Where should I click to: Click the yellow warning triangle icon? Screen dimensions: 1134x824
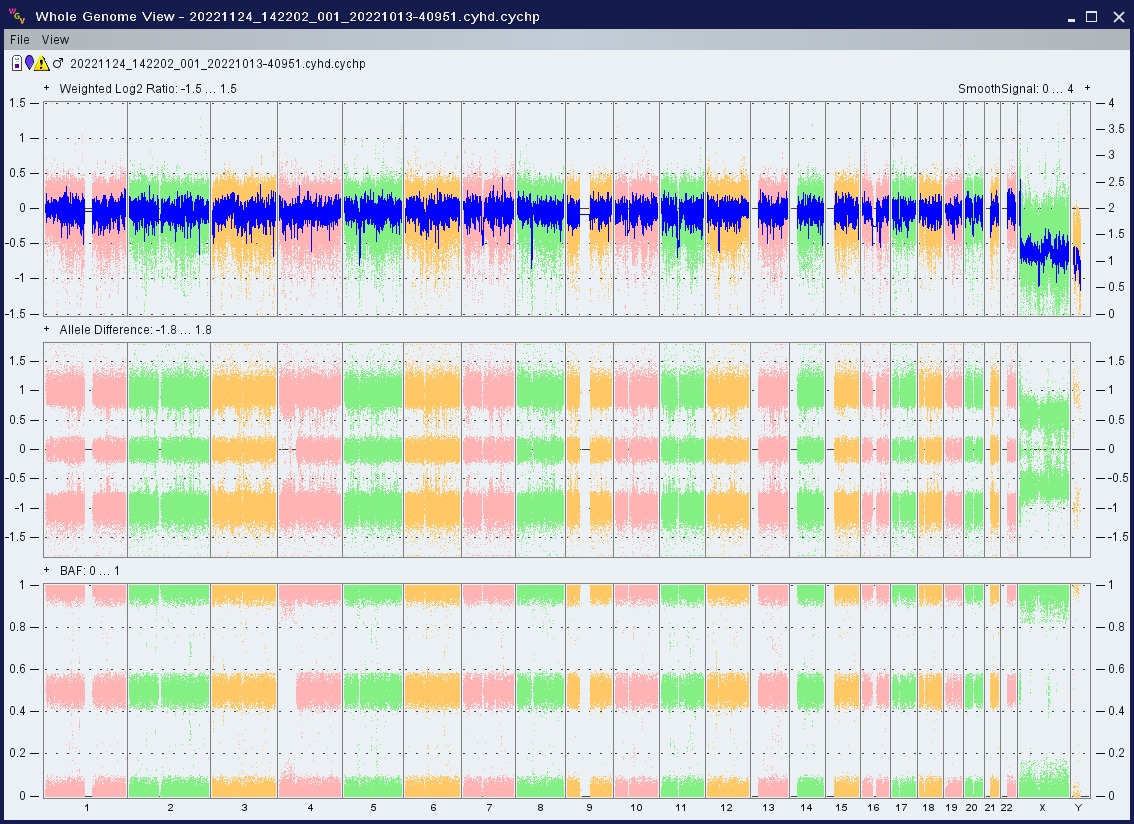coord(43,63)
